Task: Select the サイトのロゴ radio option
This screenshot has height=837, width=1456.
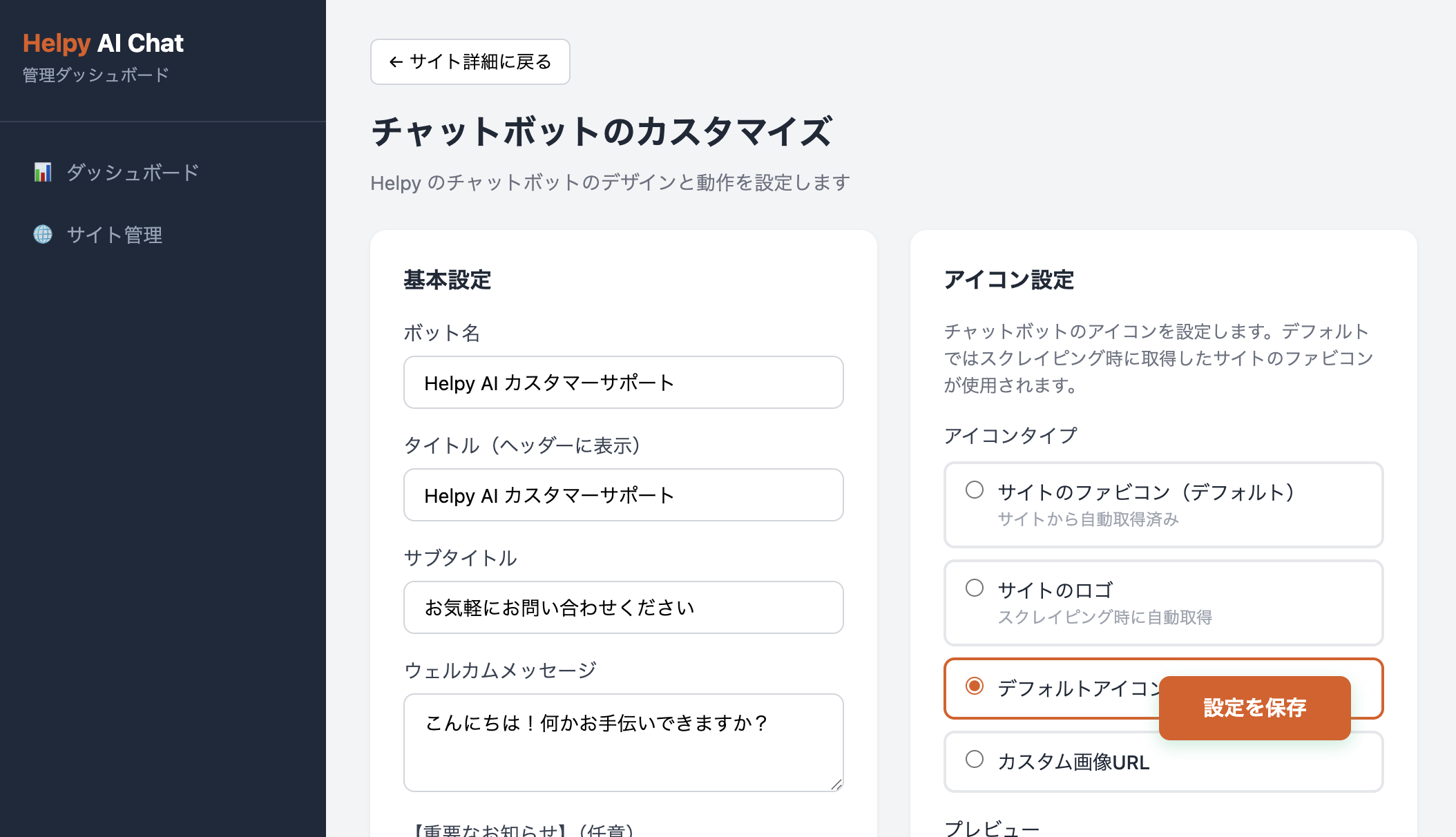Action: [975, 588]
